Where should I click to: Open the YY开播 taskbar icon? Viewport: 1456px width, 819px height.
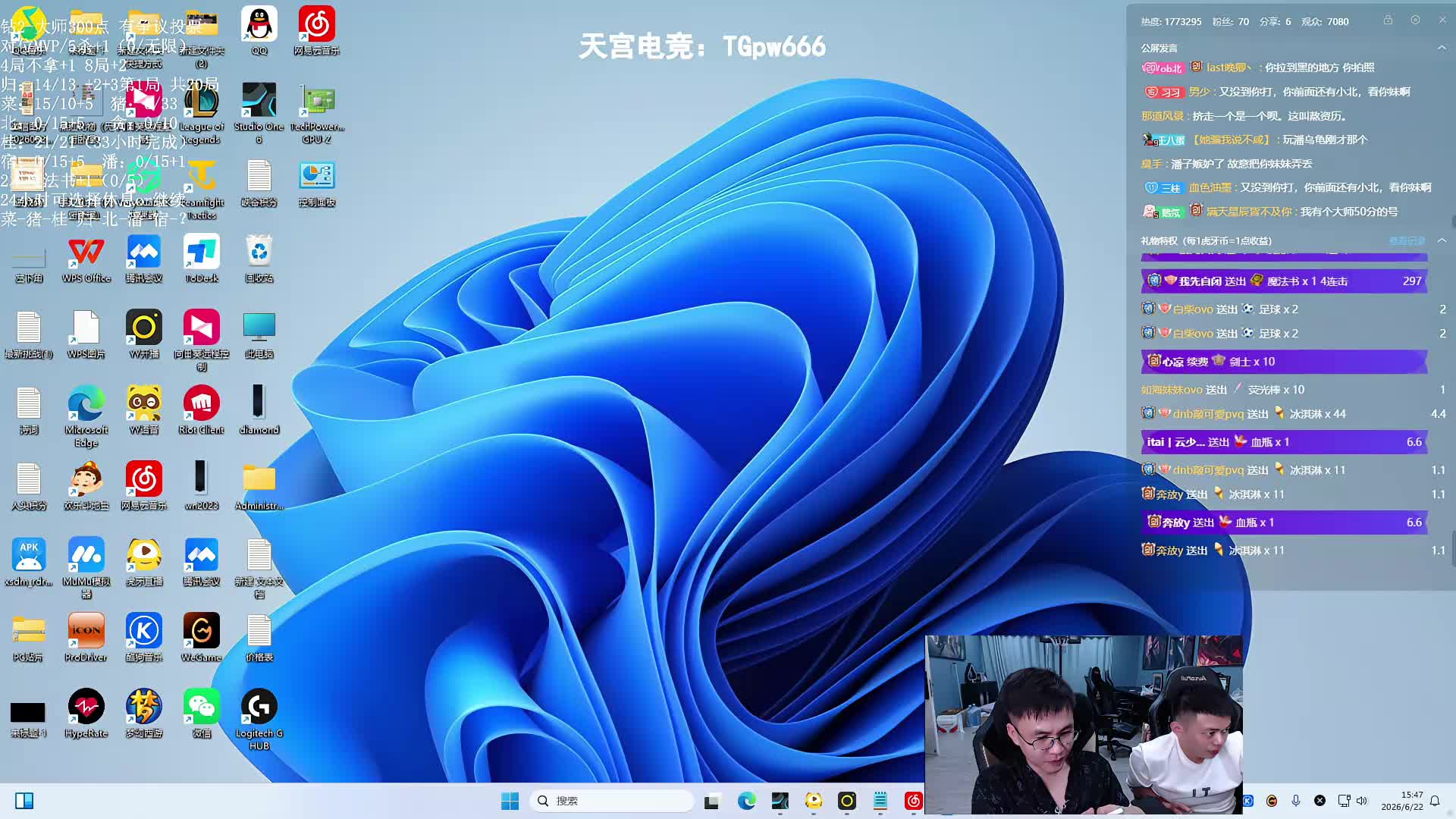pos(847,801)
